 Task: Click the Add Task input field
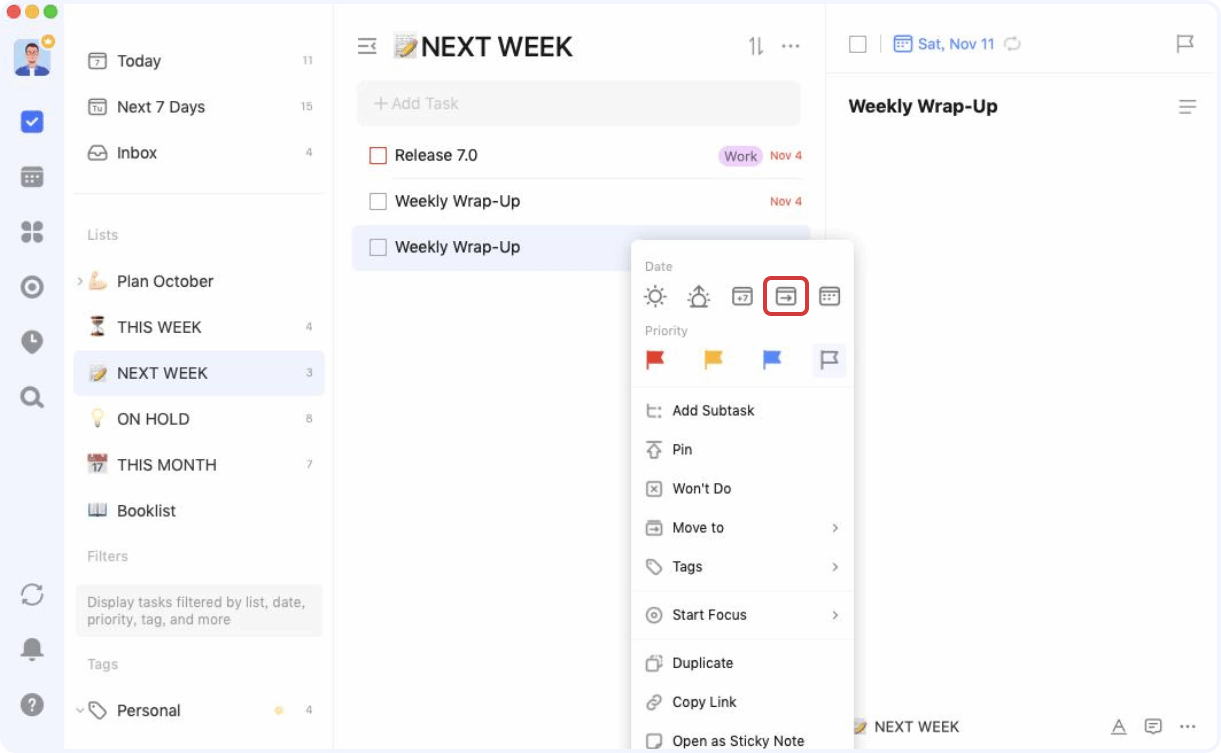[578, 104]
